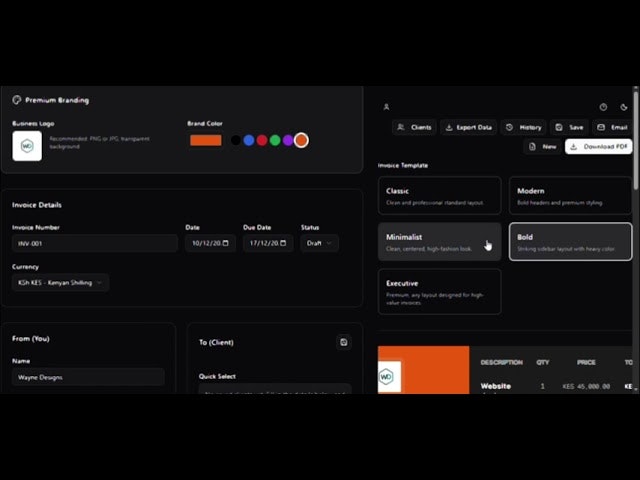Choose the Minimalist template
The width and height of the screenshot is (640, 480).
440,242
